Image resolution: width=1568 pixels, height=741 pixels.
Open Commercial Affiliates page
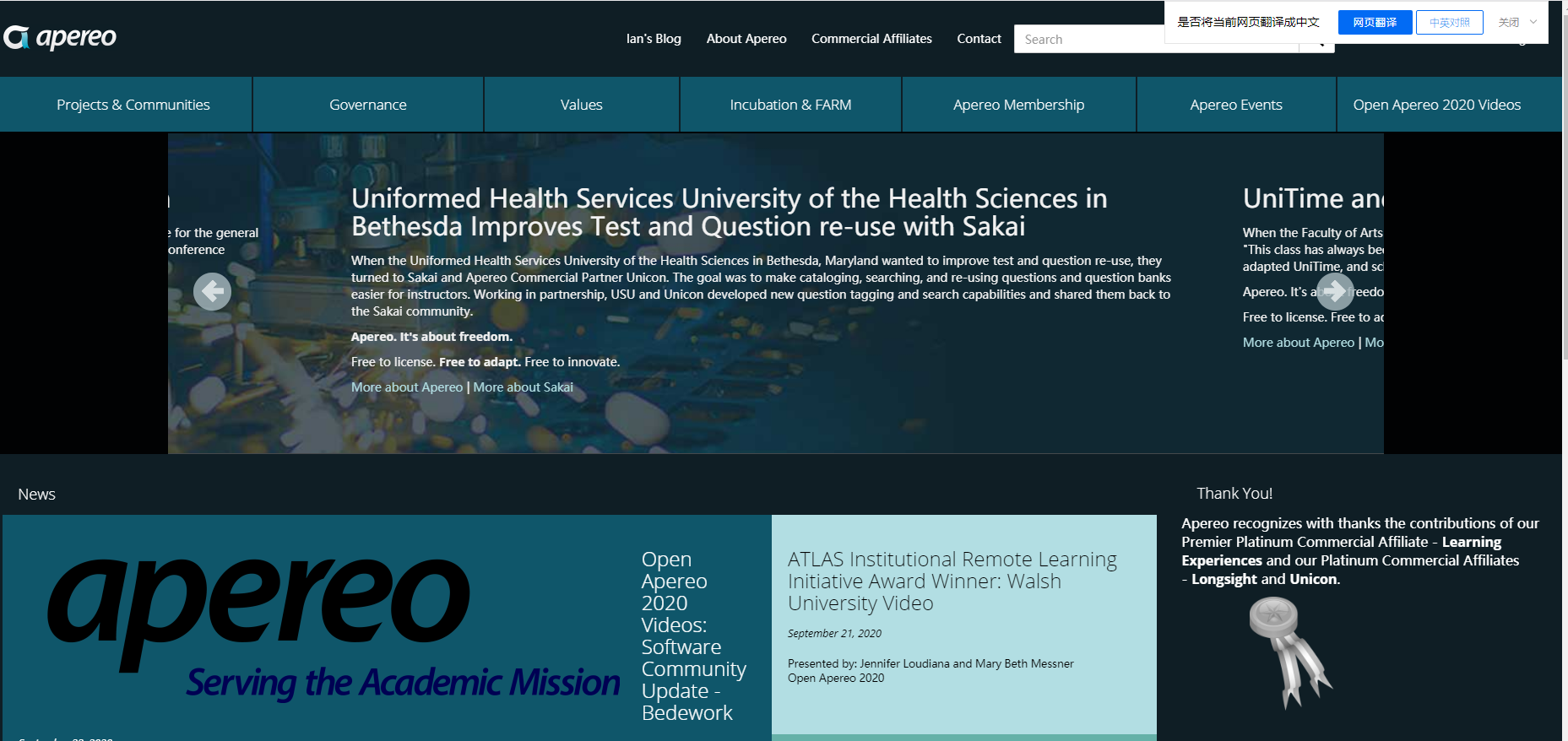[x=871, y=39]
